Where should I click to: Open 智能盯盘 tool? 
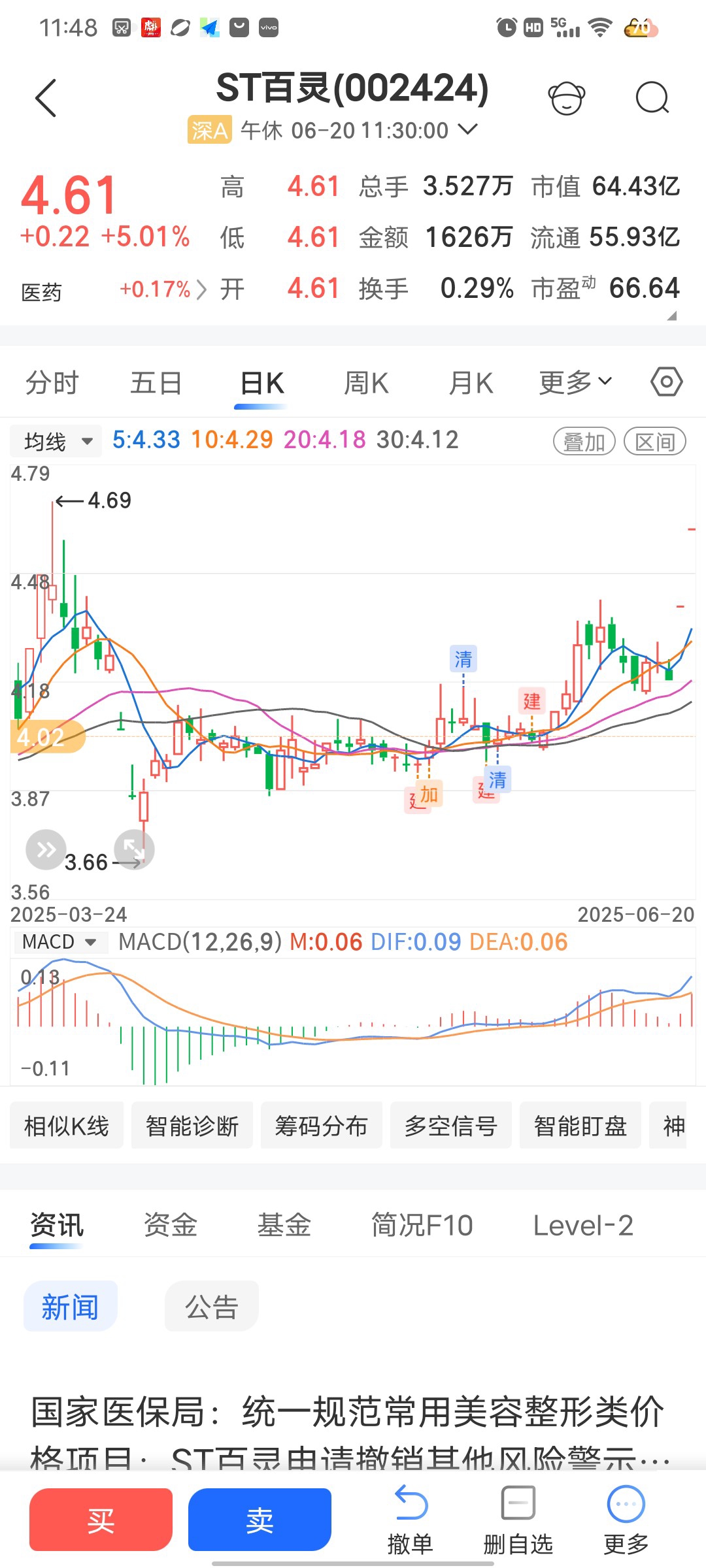tap(580, 1125)
